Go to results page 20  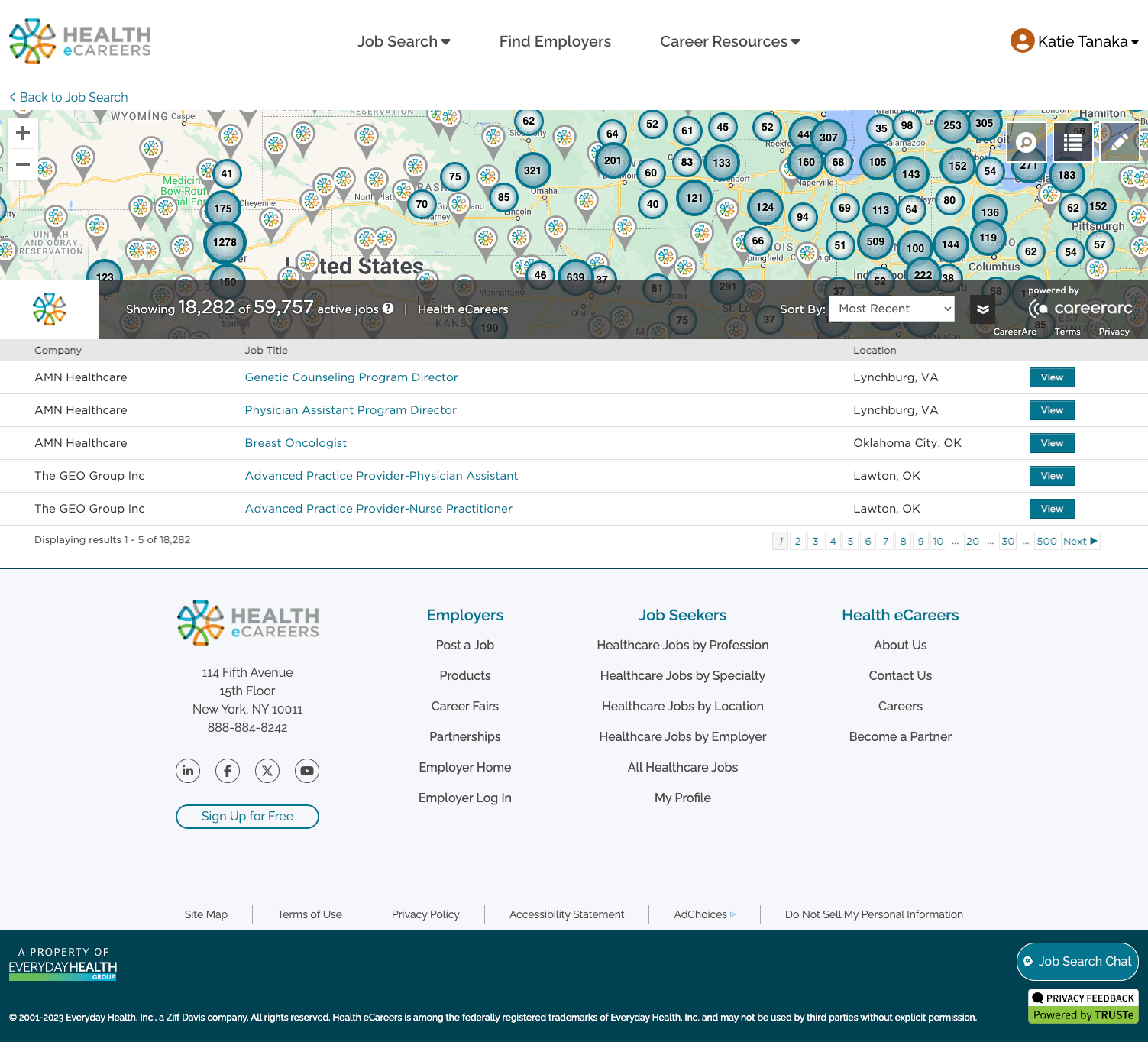(972, 541)
